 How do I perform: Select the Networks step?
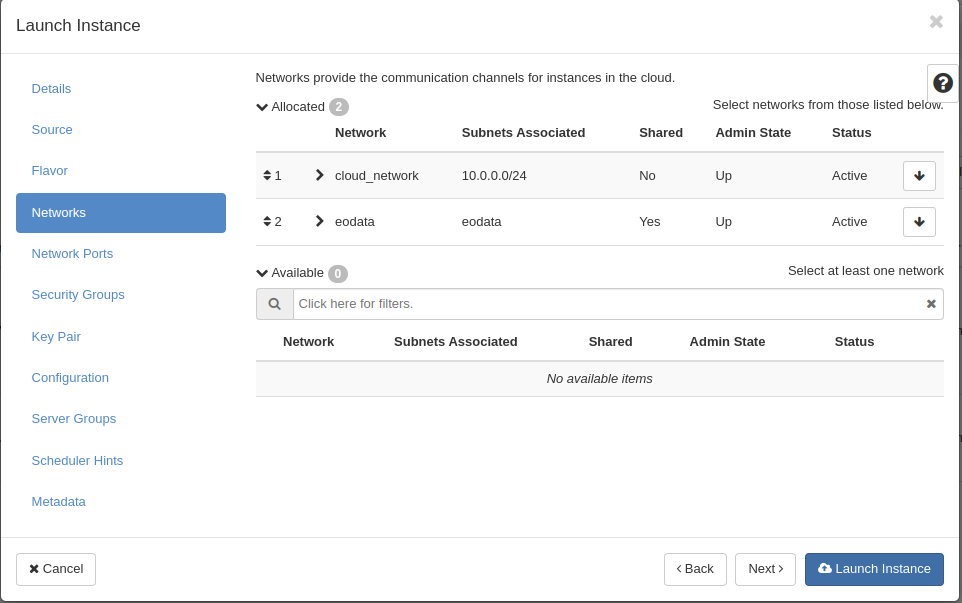click(121, 213)
